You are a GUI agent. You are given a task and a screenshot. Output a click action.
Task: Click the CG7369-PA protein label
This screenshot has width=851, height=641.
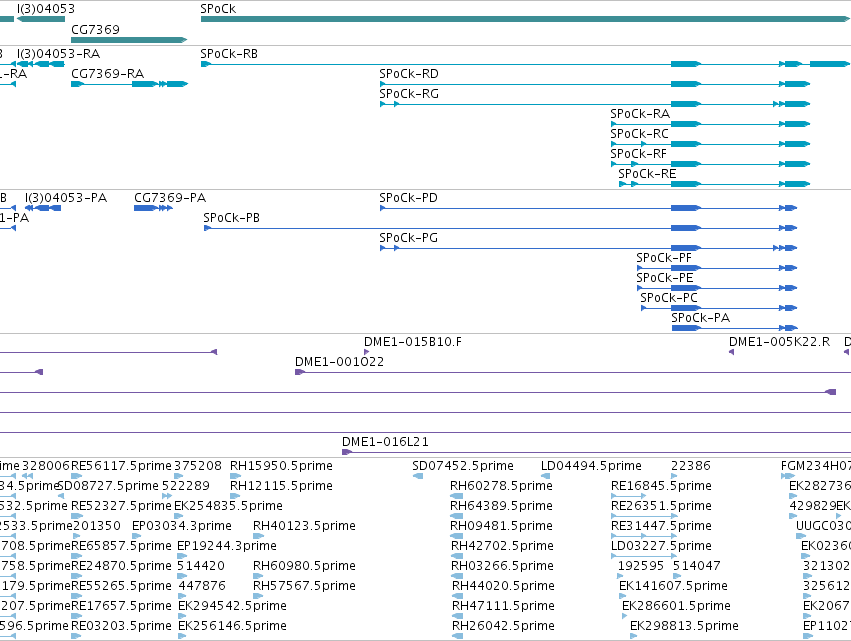click(170, 198)
